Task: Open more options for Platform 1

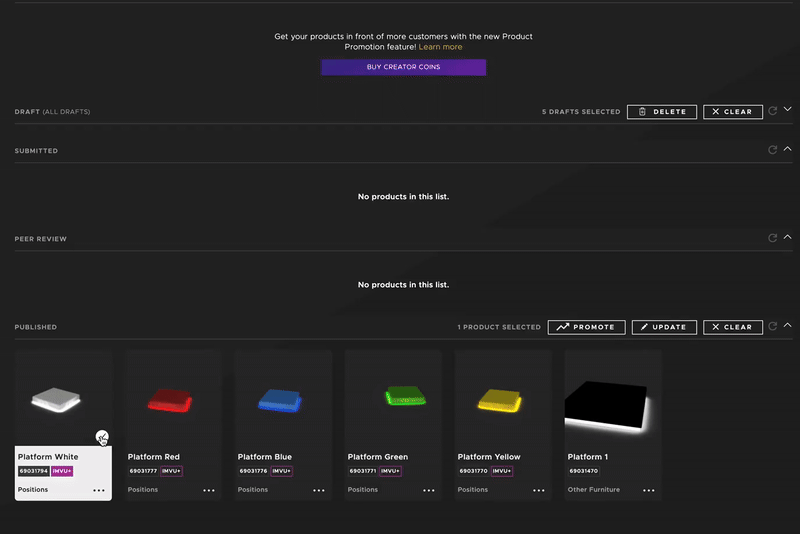Action: coord(648,490)
